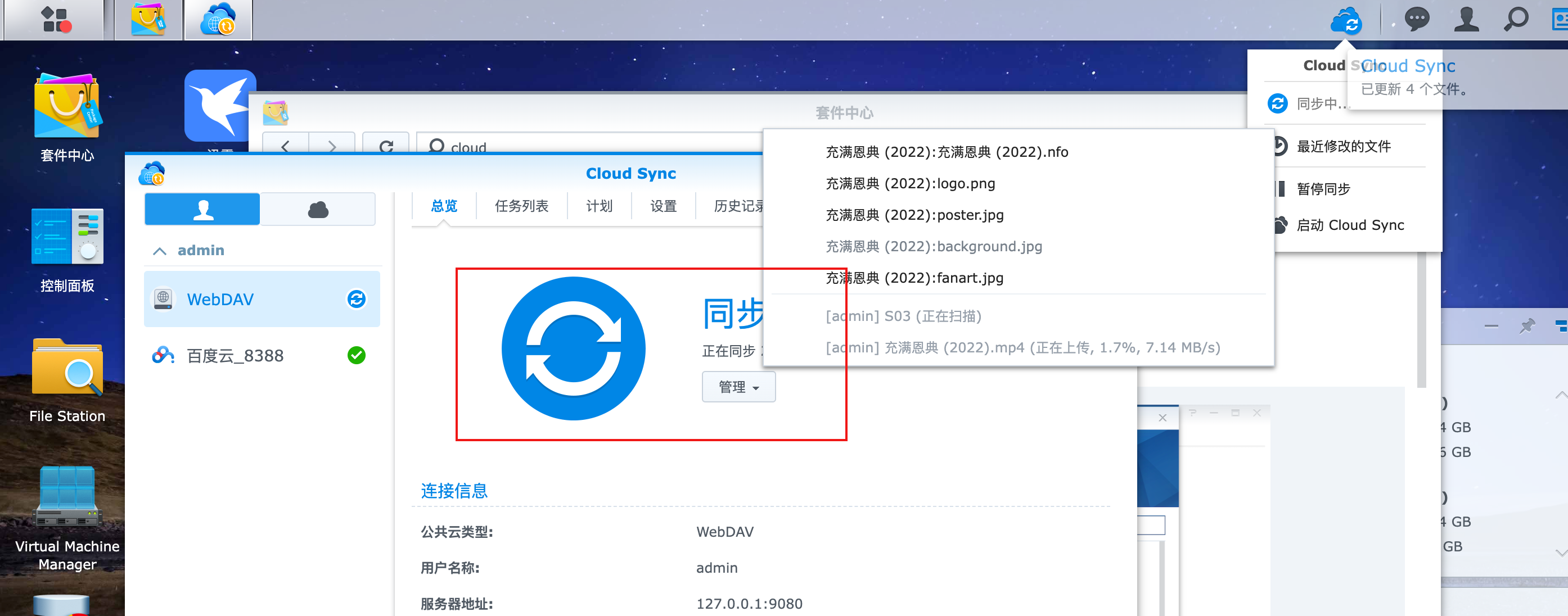Image resolution: width=1568 pixels, height=616 pixels.
Task: Choose 启动 Cloud Sync in the tray menu
Action: [1349, 225]
